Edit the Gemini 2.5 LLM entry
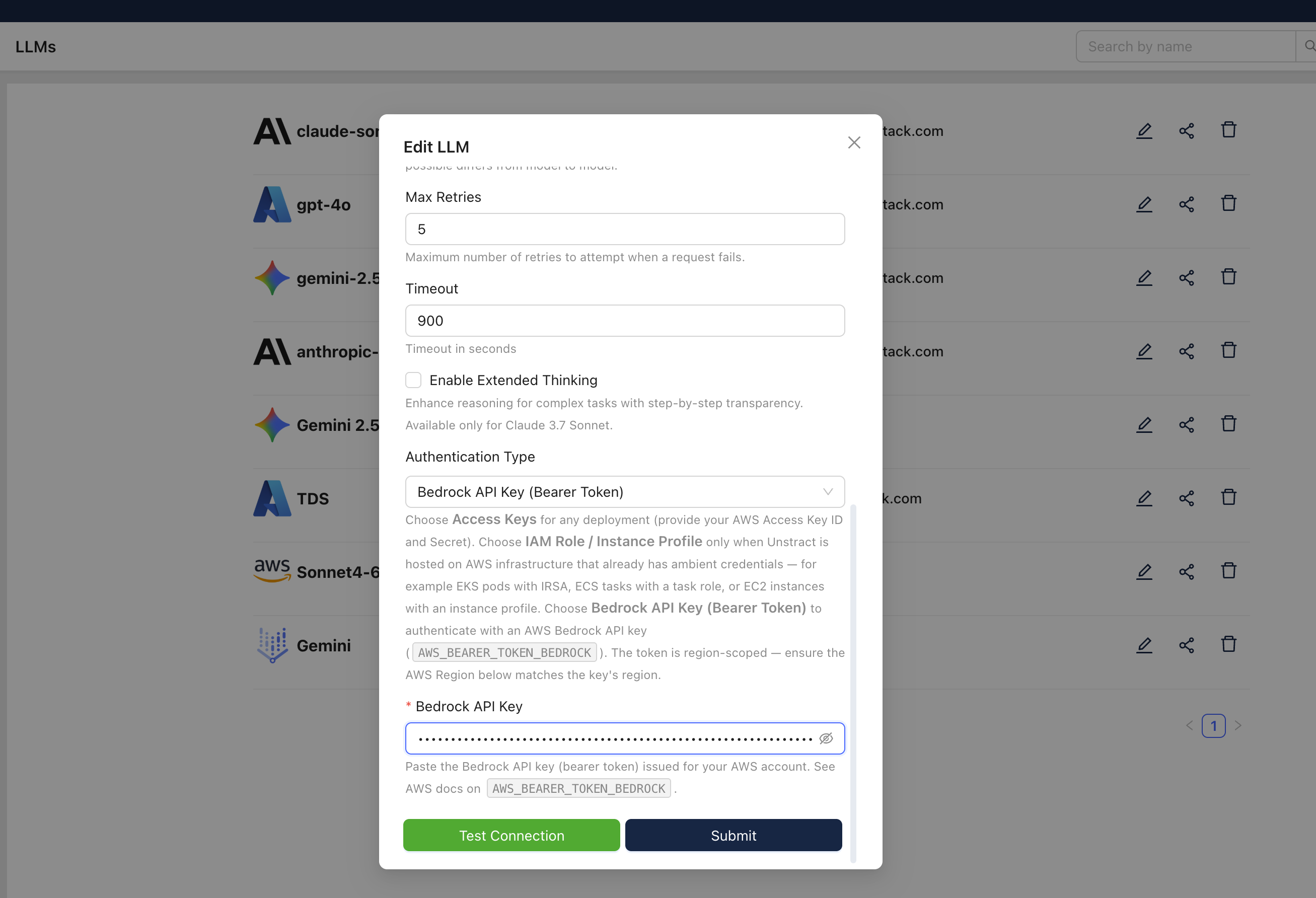This screenshot has width=1316, height=898. 1144,425
